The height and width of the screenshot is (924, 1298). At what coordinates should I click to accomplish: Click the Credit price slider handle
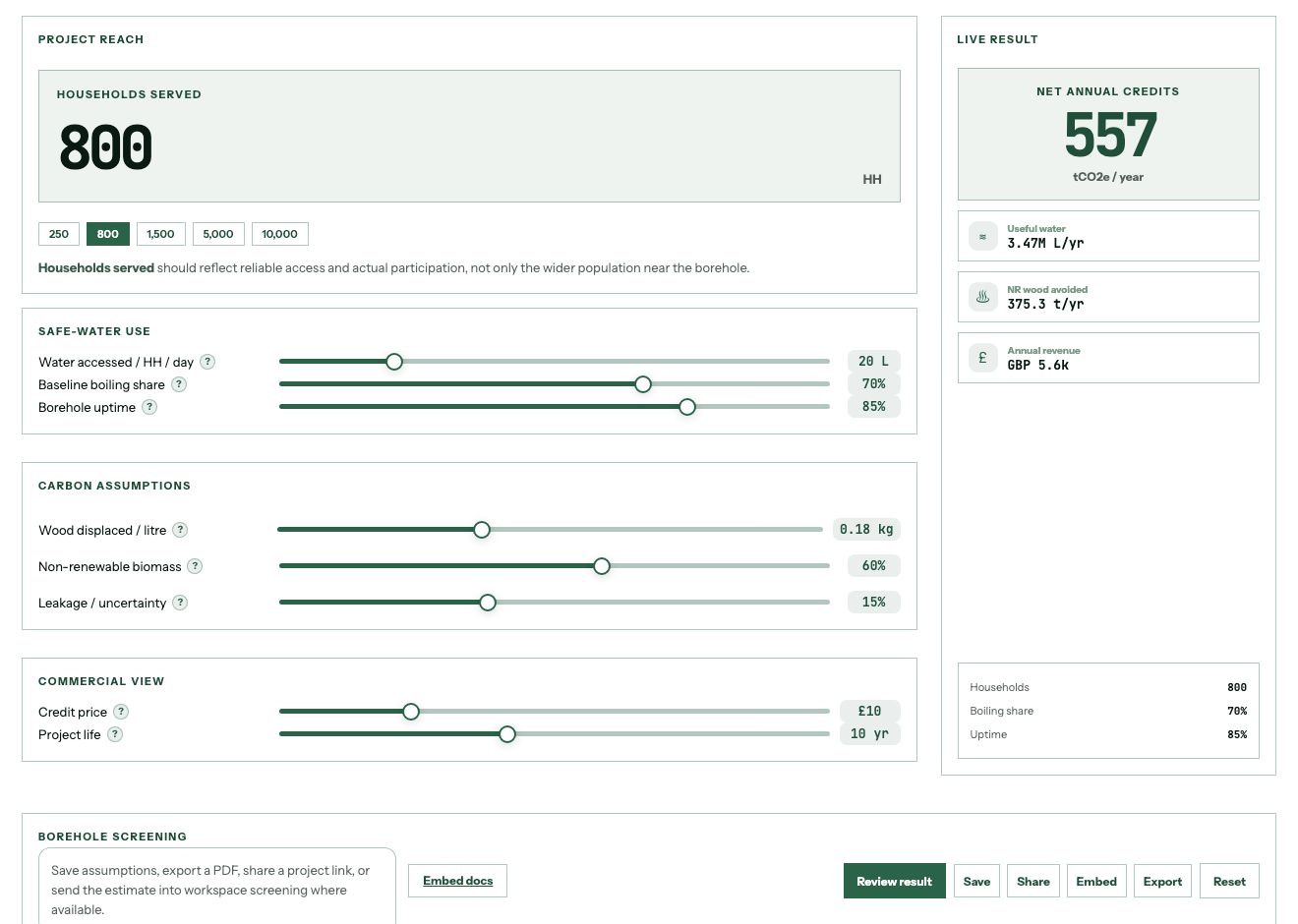(x=411, y=712)
